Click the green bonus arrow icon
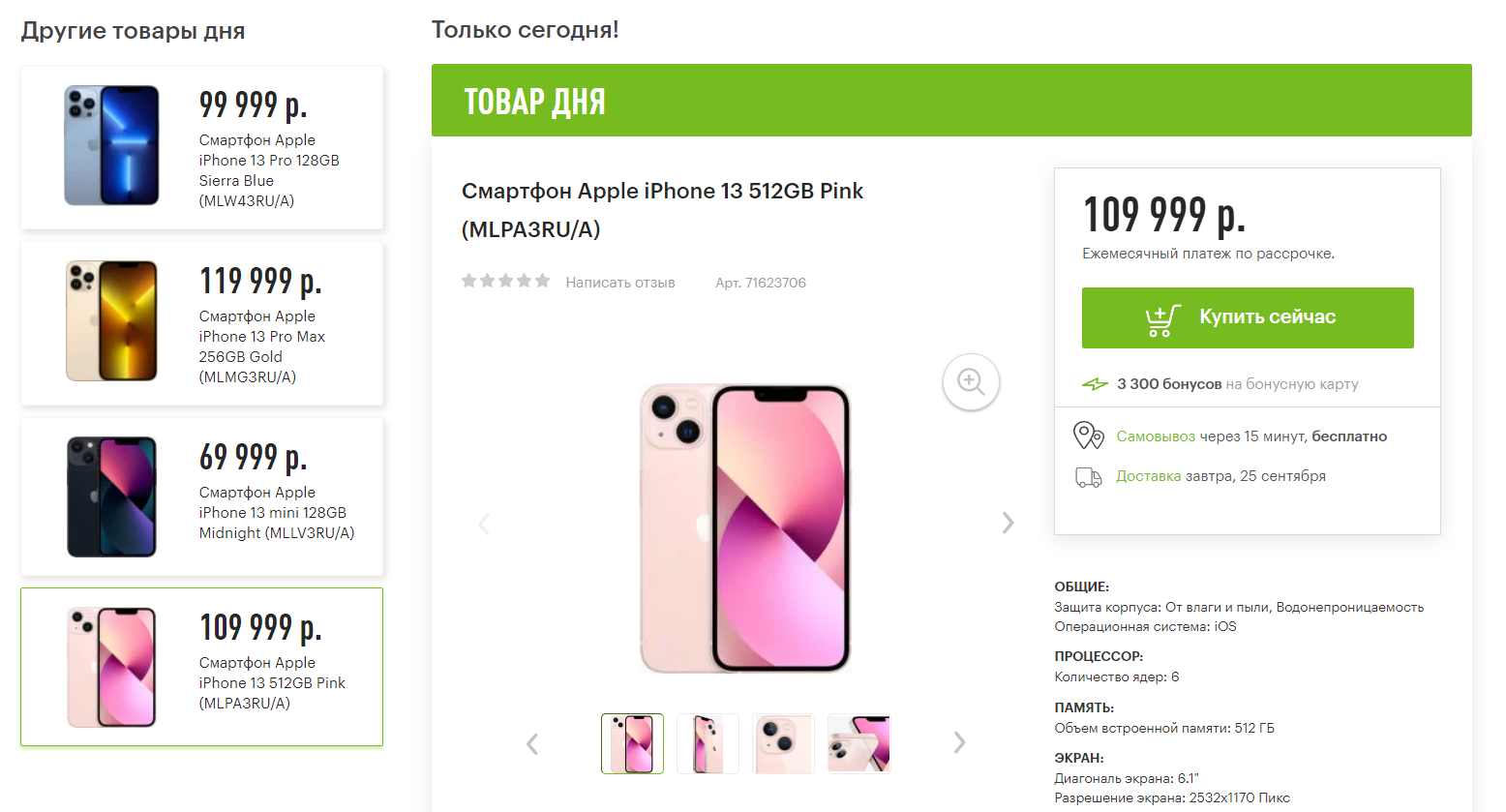Image resolution: width=1506 pixels, height=812 pixels. [1095, 384]
